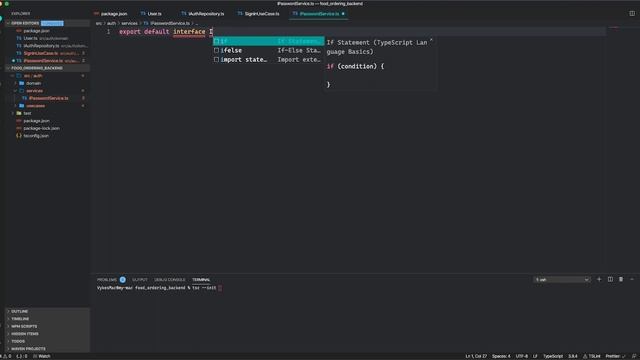Click the panel chevron beside the trash icon

632,279
